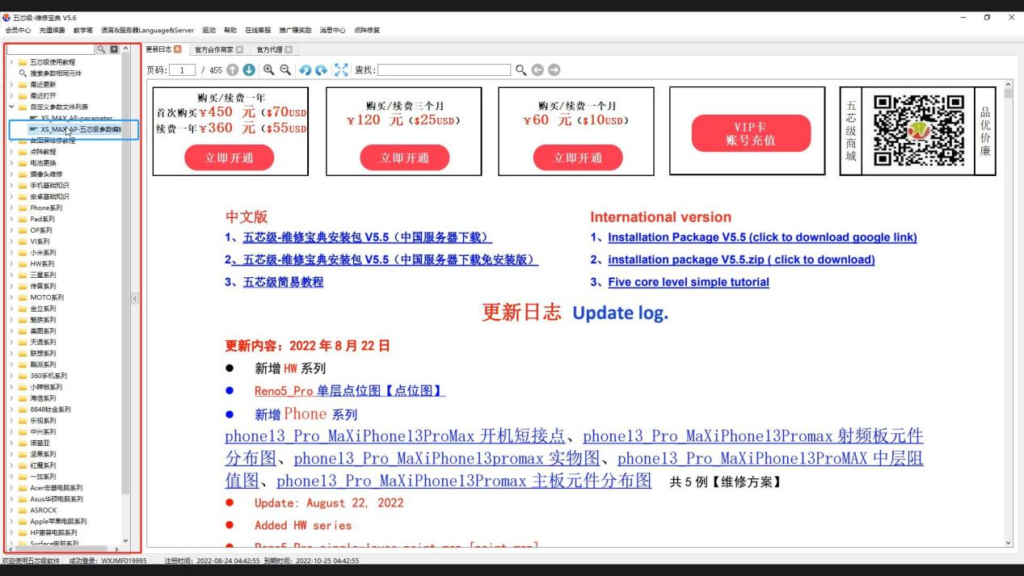Jump to the previous search result

(537, 70)
